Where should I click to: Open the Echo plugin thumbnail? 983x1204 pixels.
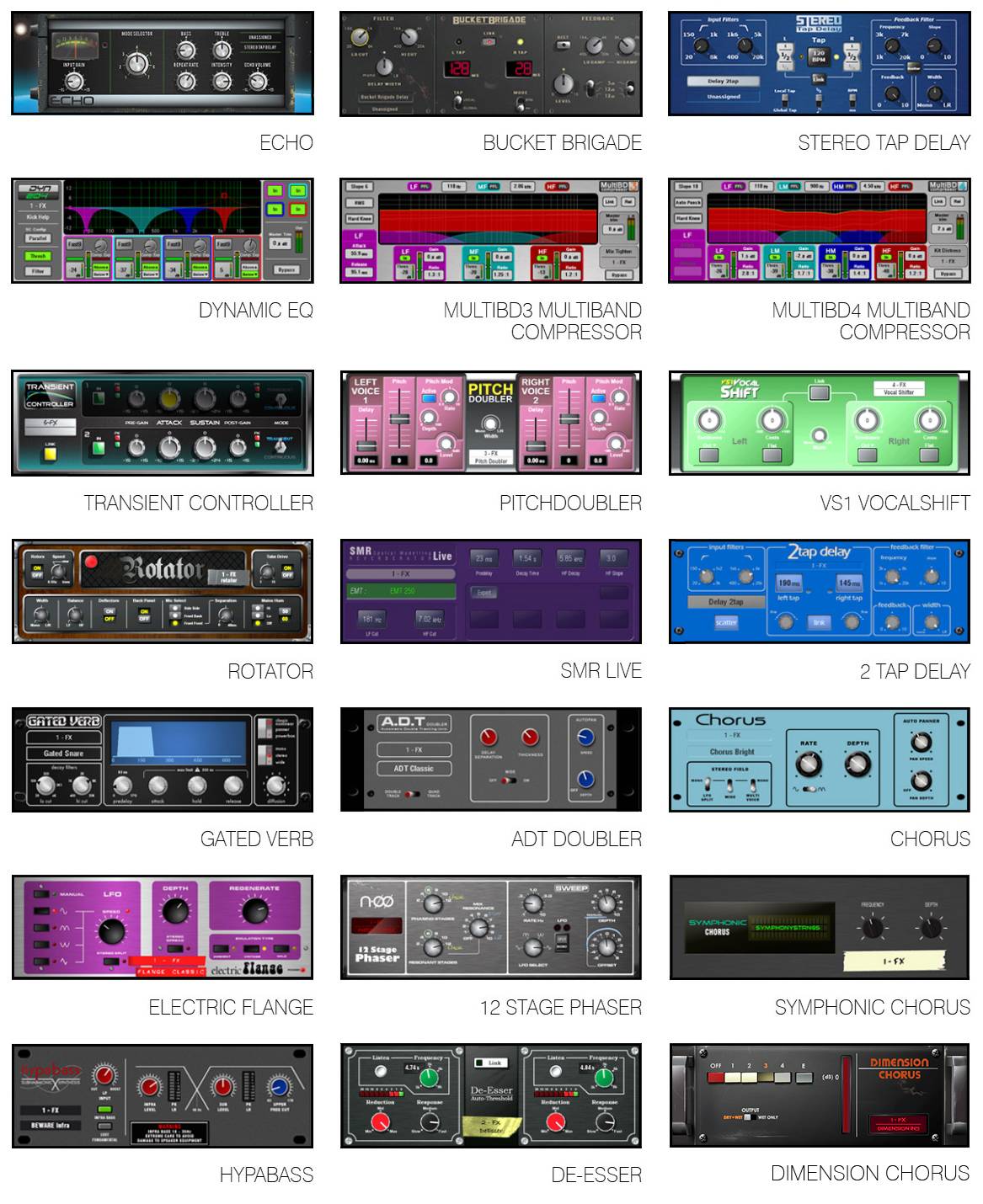(163, 63)
